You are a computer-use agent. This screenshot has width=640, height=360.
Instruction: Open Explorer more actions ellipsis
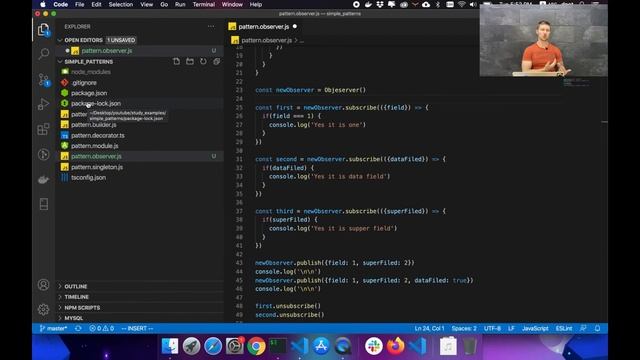[211, 27]
